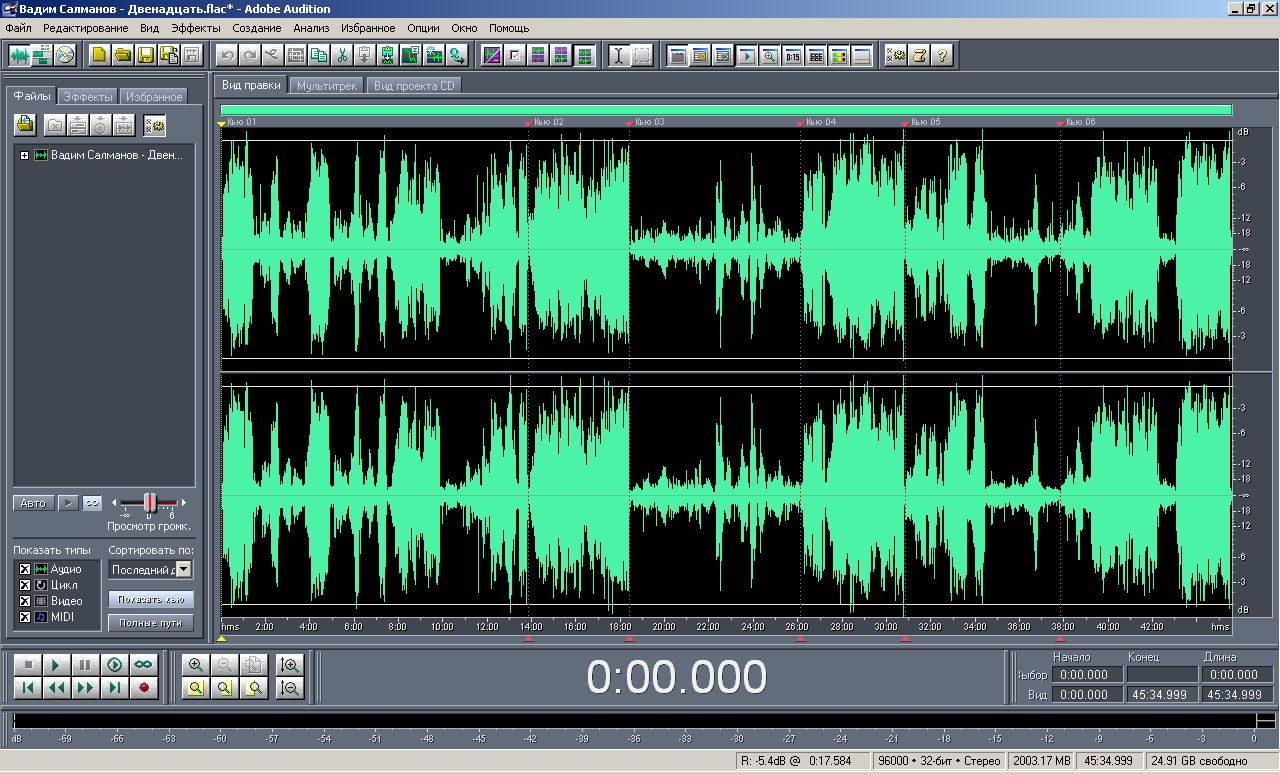Open file button in Files panel

25,125
